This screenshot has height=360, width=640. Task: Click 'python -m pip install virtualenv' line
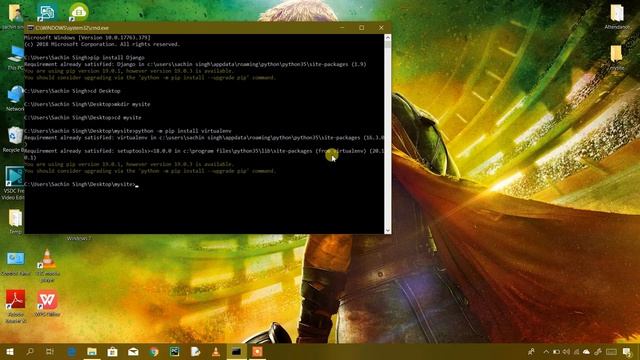click(128, 131)
